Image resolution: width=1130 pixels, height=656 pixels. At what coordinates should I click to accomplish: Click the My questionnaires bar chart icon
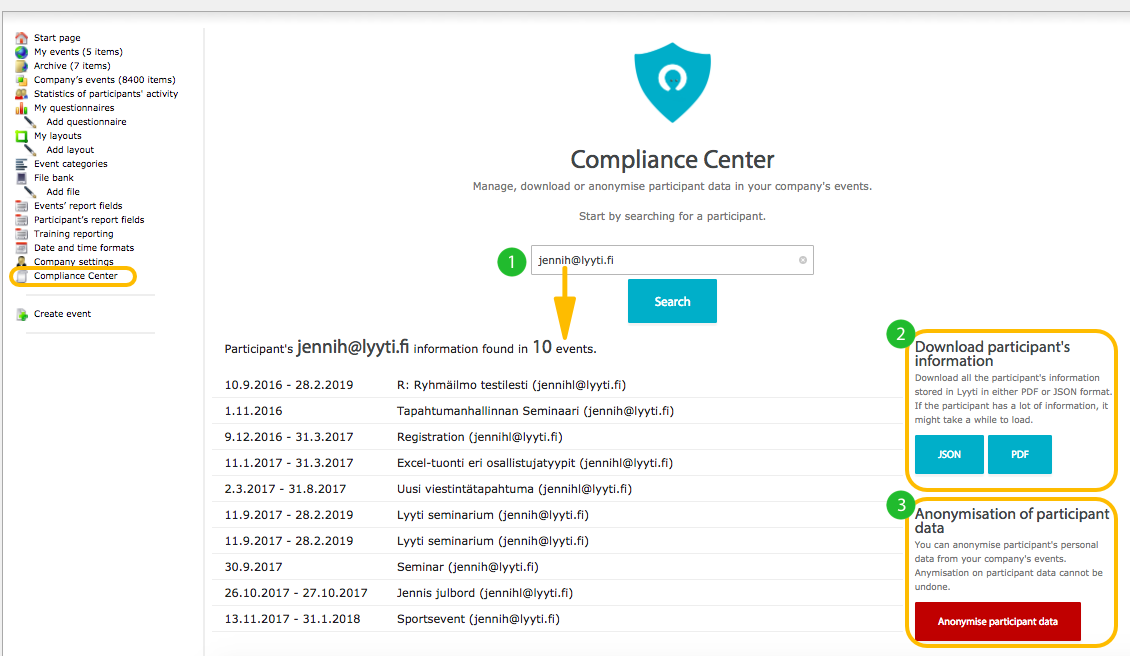coord(22,108)
